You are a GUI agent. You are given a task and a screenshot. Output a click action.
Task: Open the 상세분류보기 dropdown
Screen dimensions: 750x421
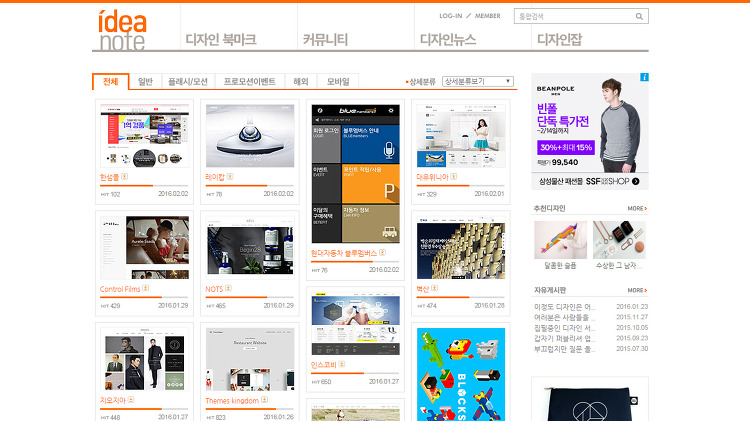[478, 81]
